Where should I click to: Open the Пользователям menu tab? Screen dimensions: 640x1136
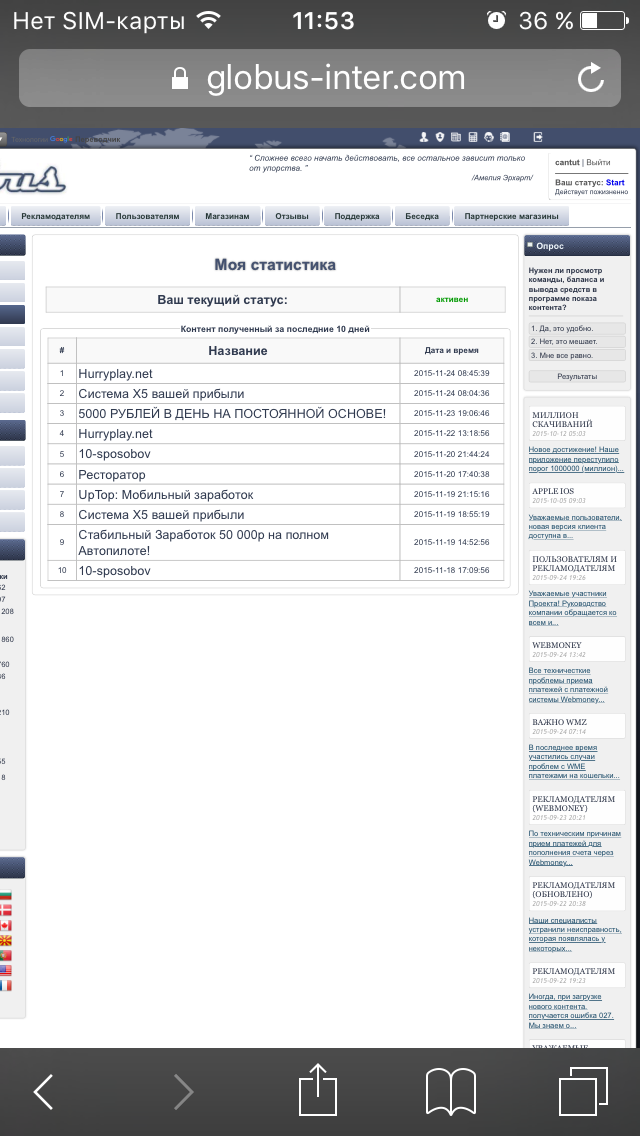(147, 216)
